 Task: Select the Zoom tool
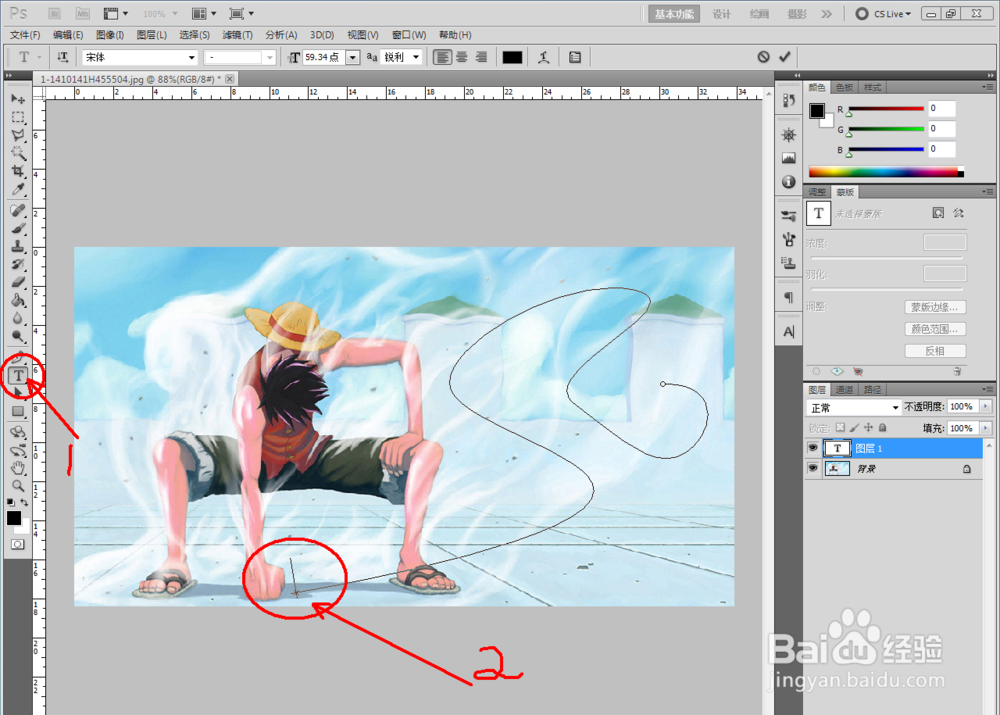18,487
